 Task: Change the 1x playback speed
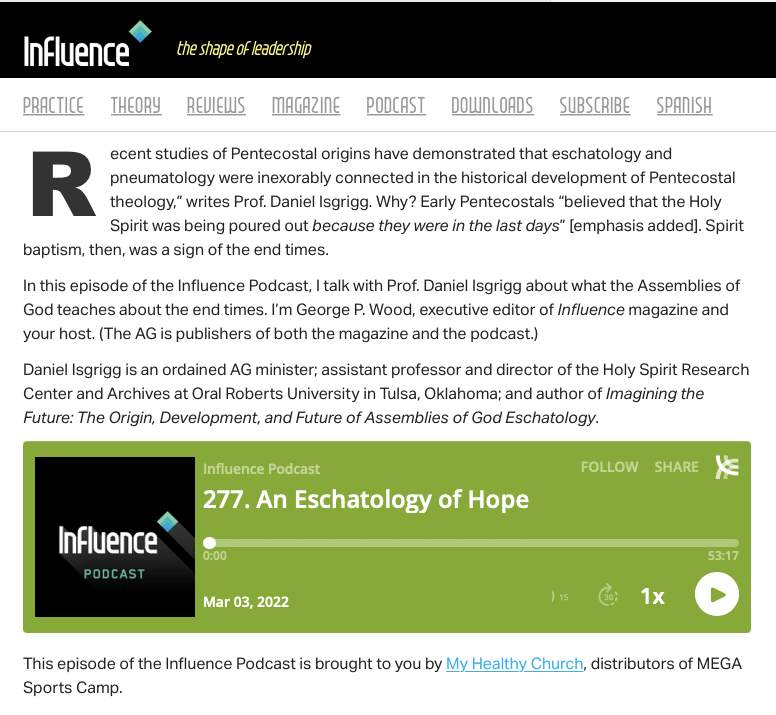[x=652, y=596]
